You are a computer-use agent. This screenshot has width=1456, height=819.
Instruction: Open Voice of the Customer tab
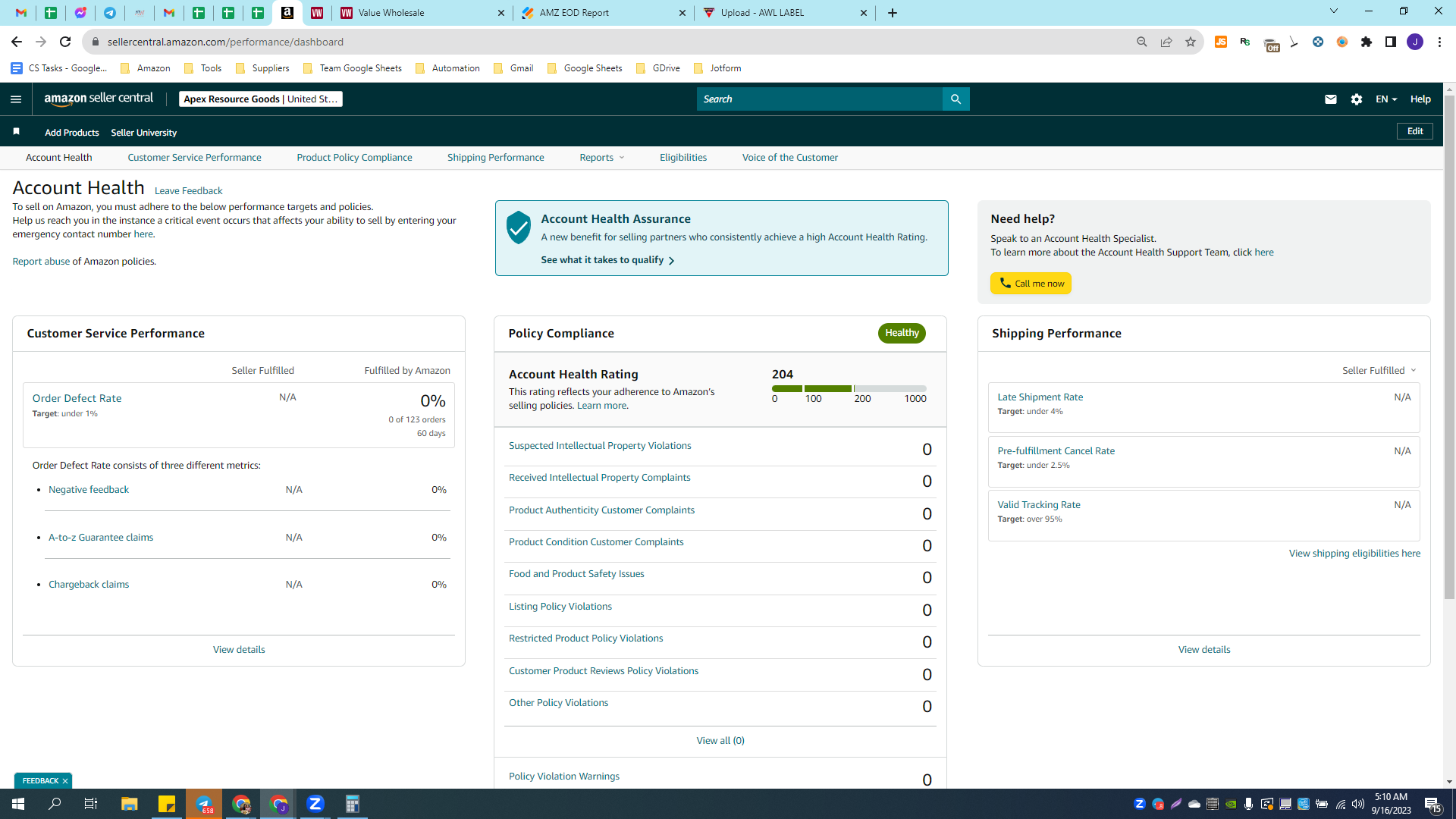coord(790,157)
